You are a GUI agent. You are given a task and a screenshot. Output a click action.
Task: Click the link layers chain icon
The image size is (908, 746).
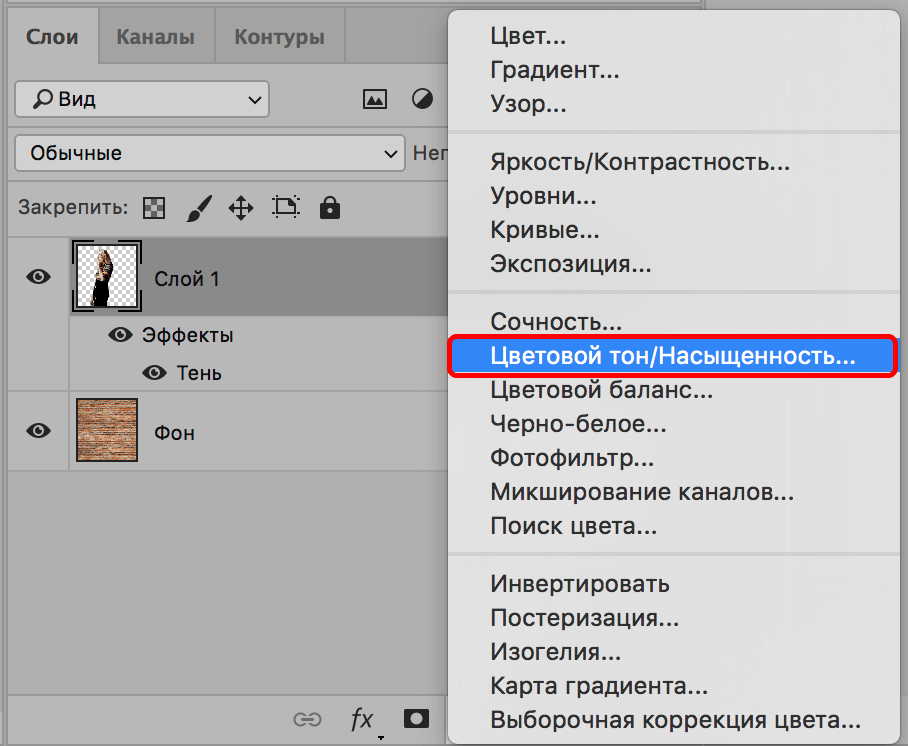pos(307,719)
